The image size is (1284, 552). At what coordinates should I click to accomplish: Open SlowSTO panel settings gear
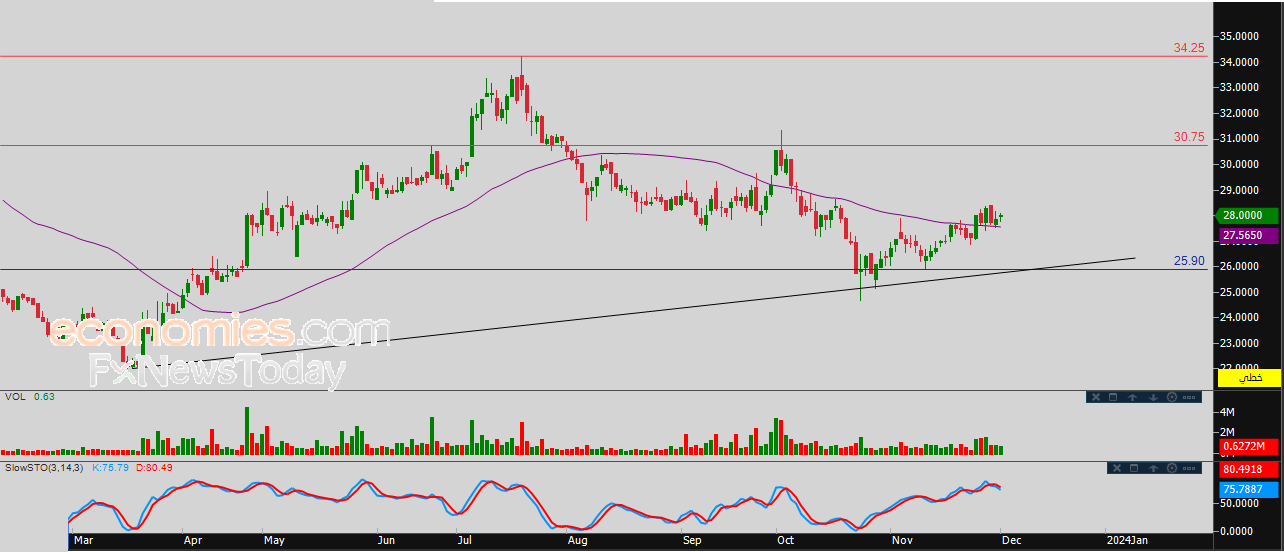click(1172, 468)
